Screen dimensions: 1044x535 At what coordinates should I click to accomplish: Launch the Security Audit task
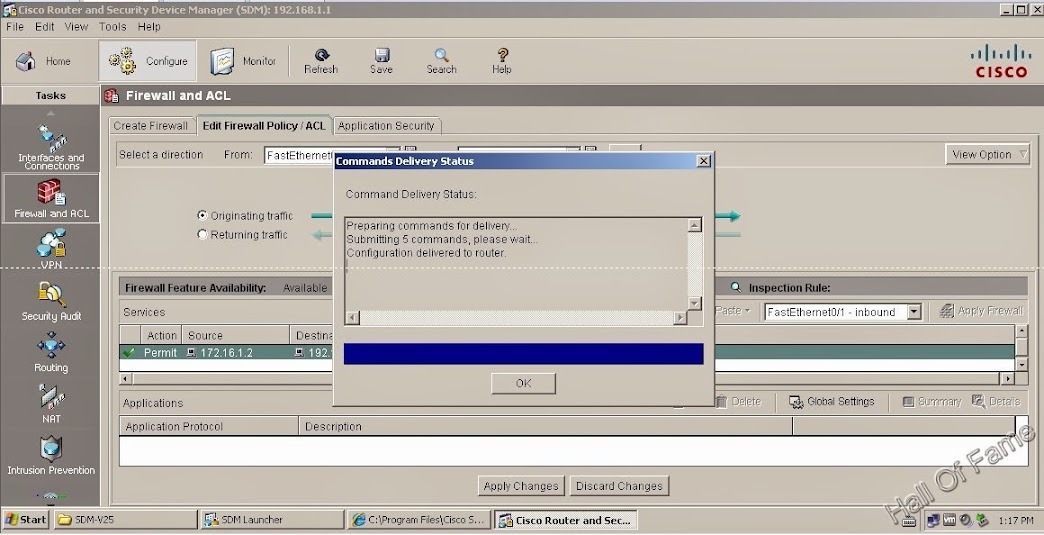tap(51, 301)
